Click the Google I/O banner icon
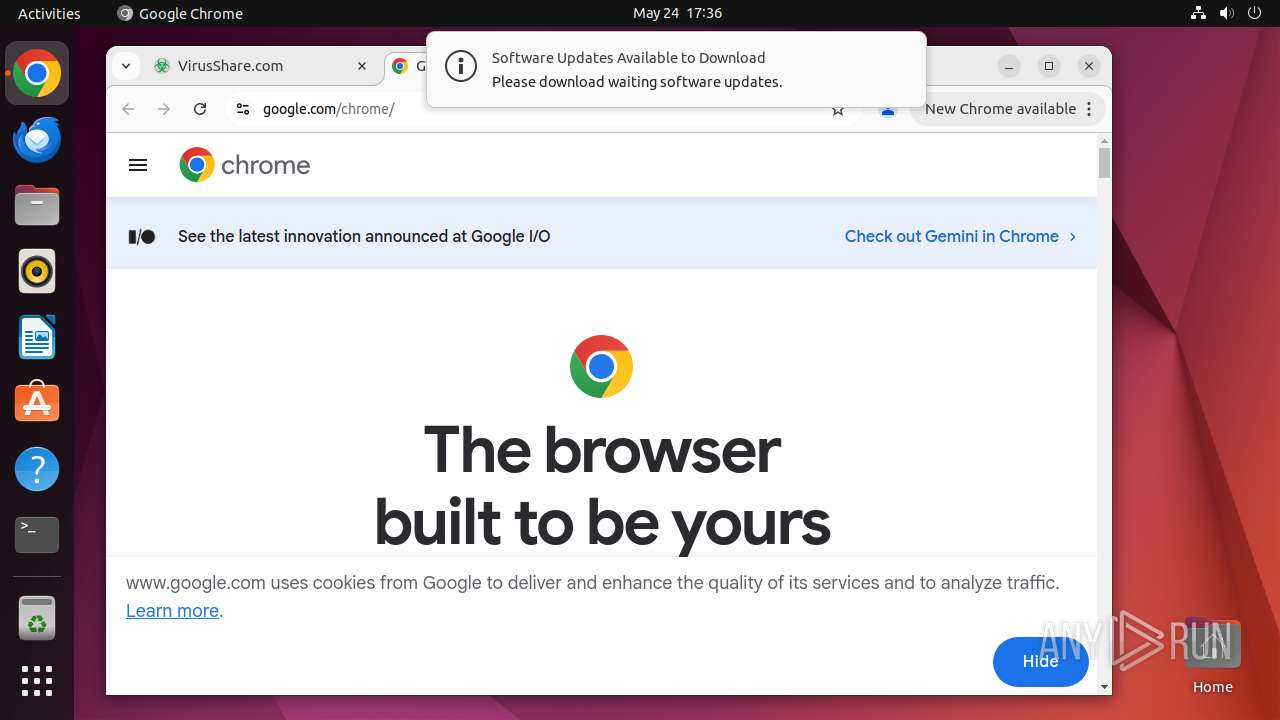Image resolution: width=1280 pixels, height=720 pixels. [142, 237]
